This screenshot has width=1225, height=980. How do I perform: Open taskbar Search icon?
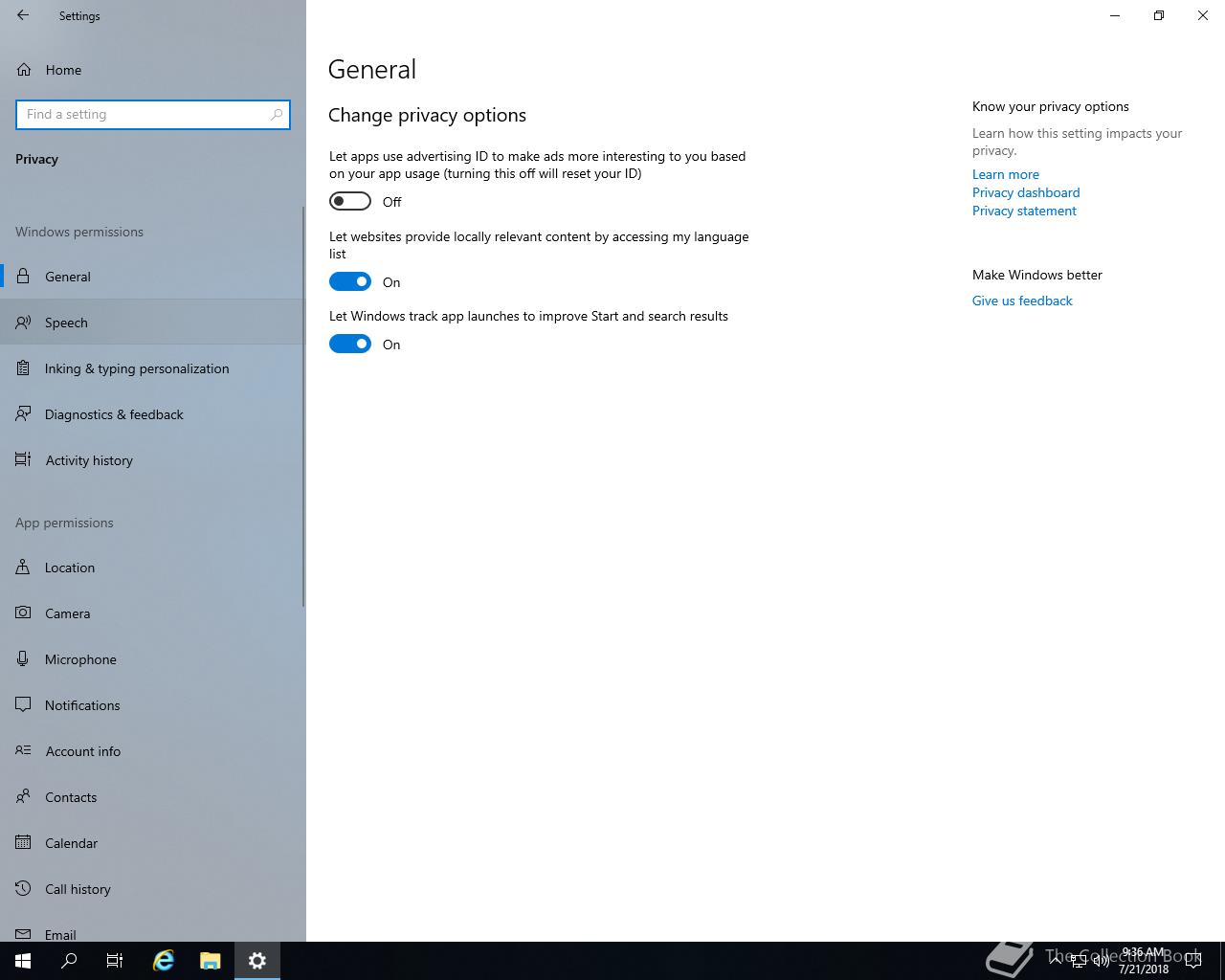pyautogui.click(x=69, y=961)
